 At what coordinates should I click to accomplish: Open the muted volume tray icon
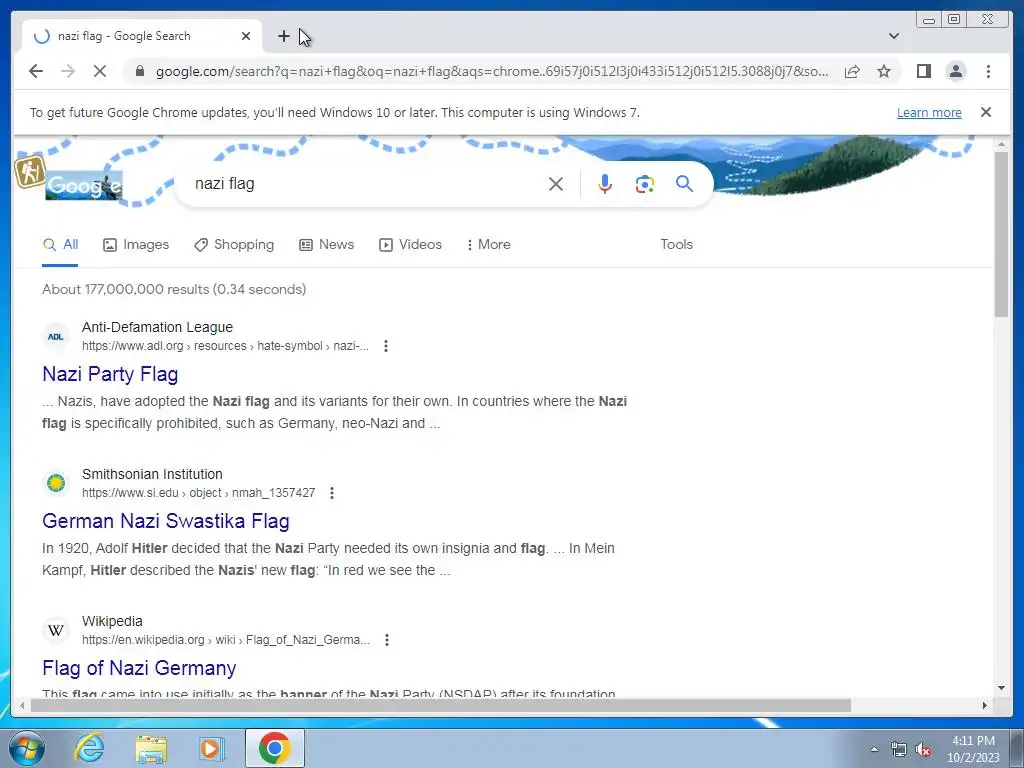pyautogui.click(x=923, y=750)
